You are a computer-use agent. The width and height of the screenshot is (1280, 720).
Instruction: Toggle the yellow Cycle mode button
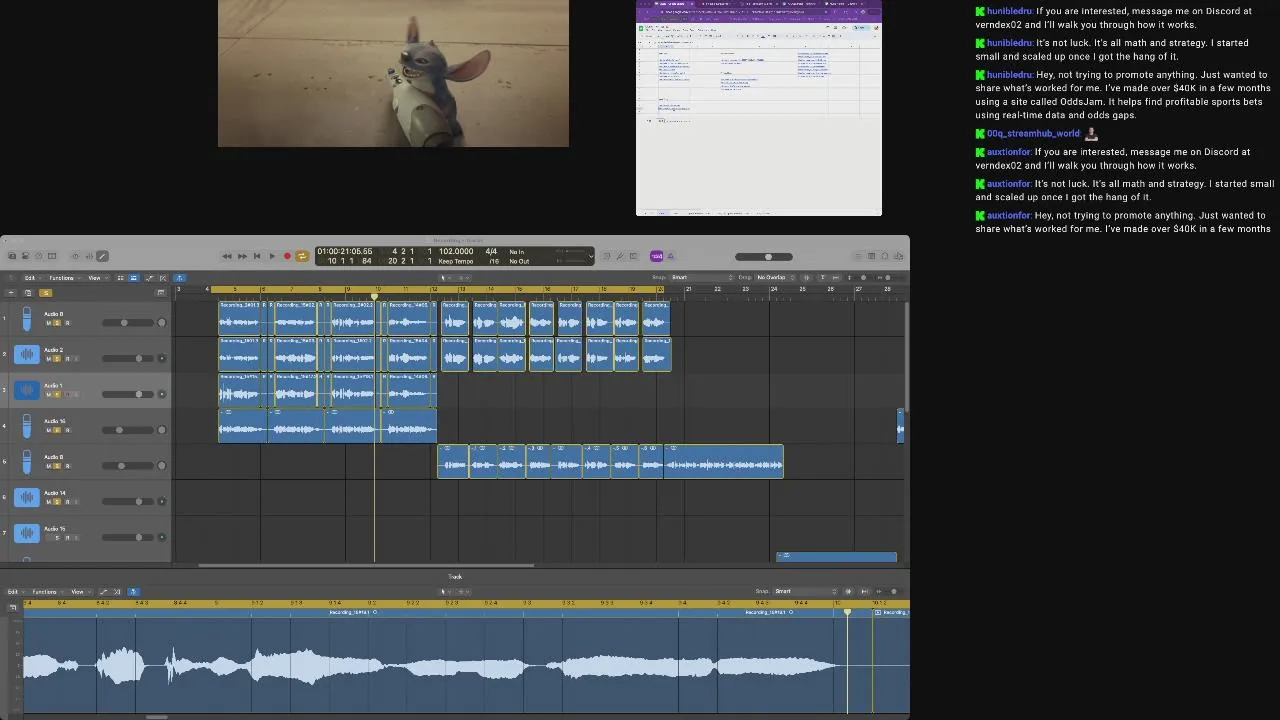click(x=302, y=256)
